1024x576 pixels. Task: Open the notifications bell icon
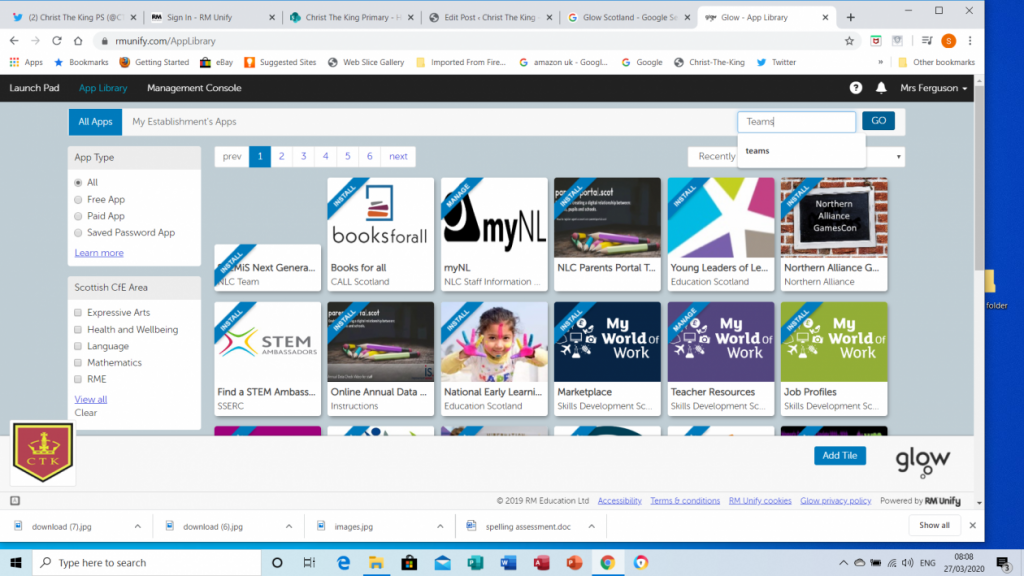[x=880, y=88]
